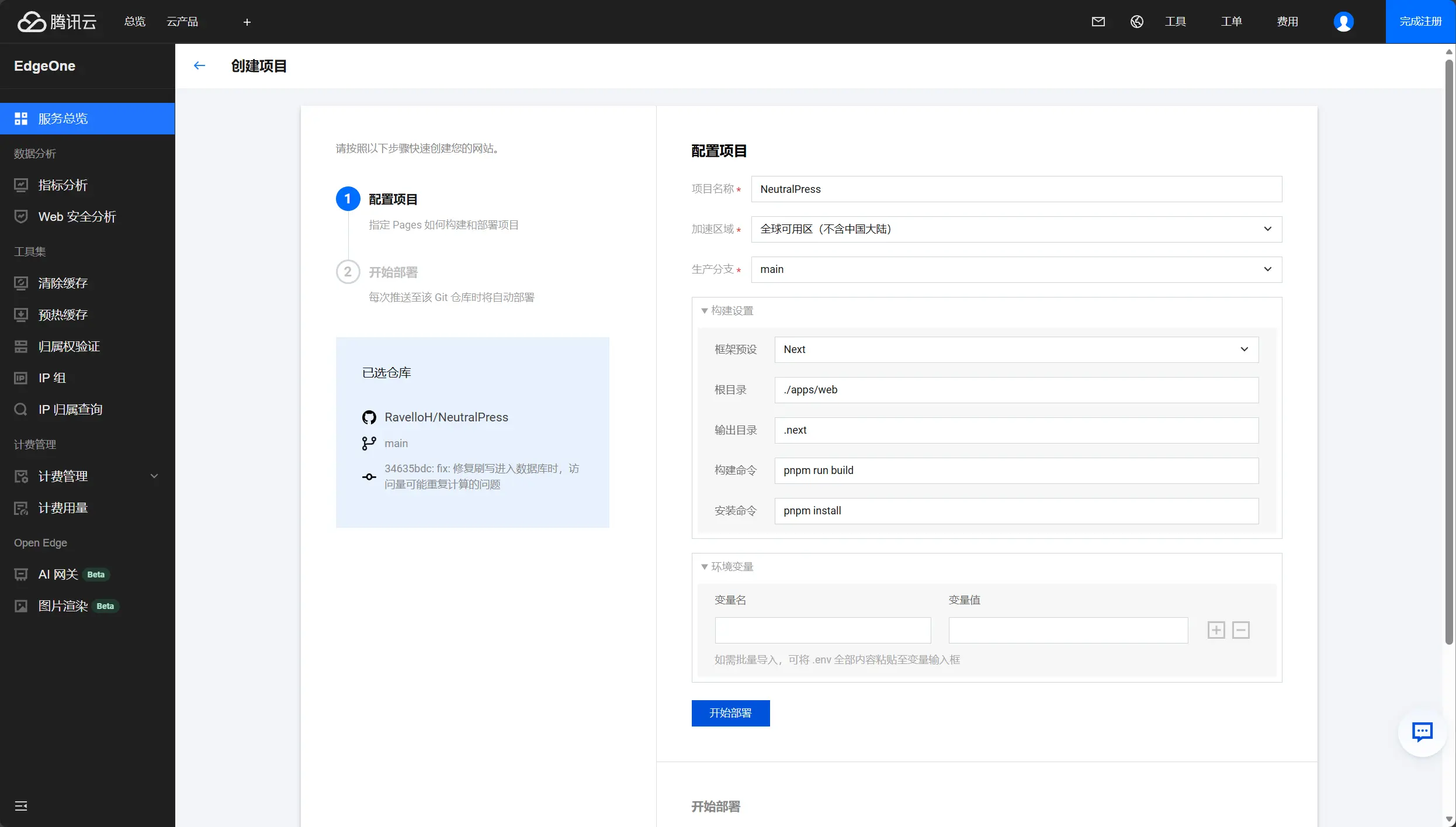Click the plus icon to add variable row
This screenshot has height=827, width=1456.
(x=1216, y=630)
